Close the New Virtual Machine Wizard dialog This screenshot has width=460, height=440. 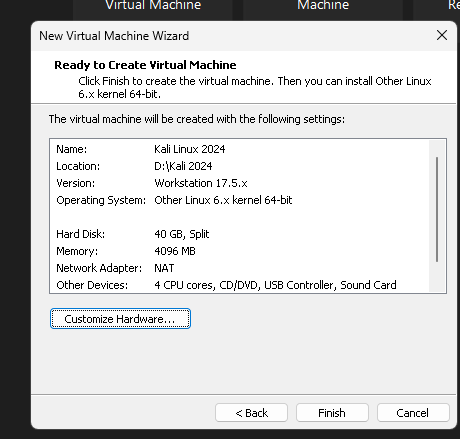point(442,35)
